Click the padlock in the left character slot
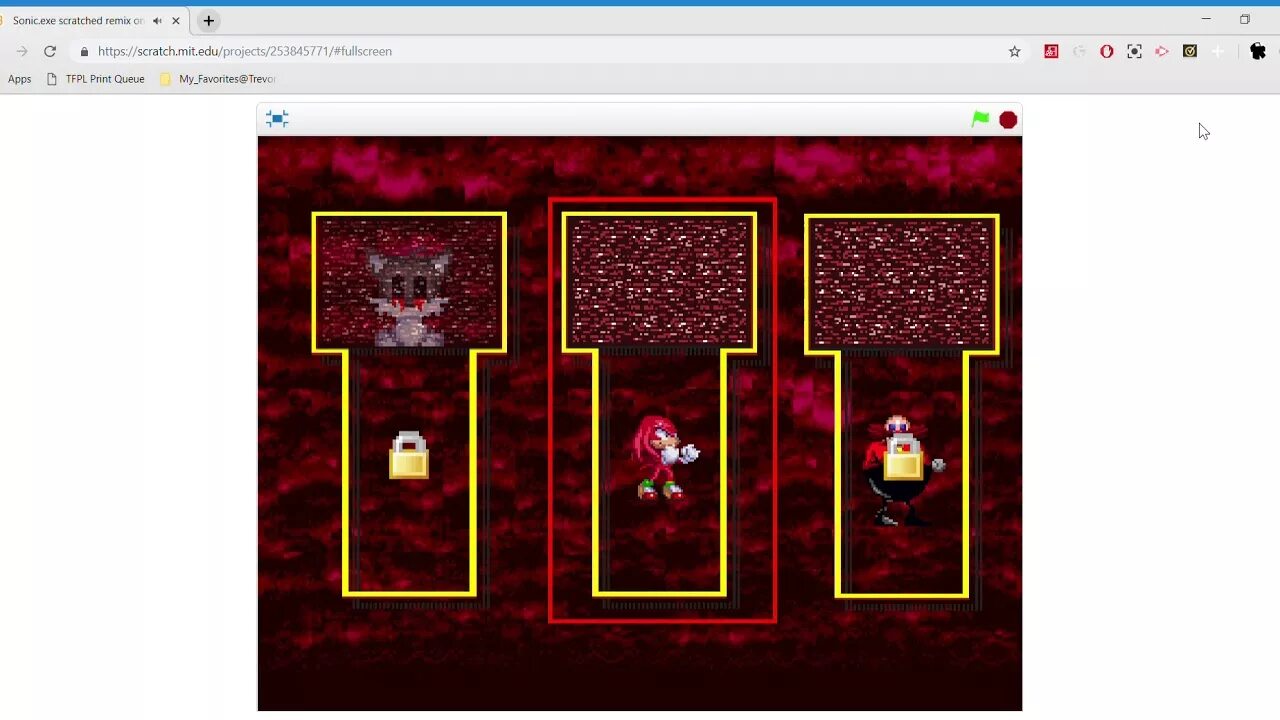This screenshot has width=1280, height=720. 409,455
